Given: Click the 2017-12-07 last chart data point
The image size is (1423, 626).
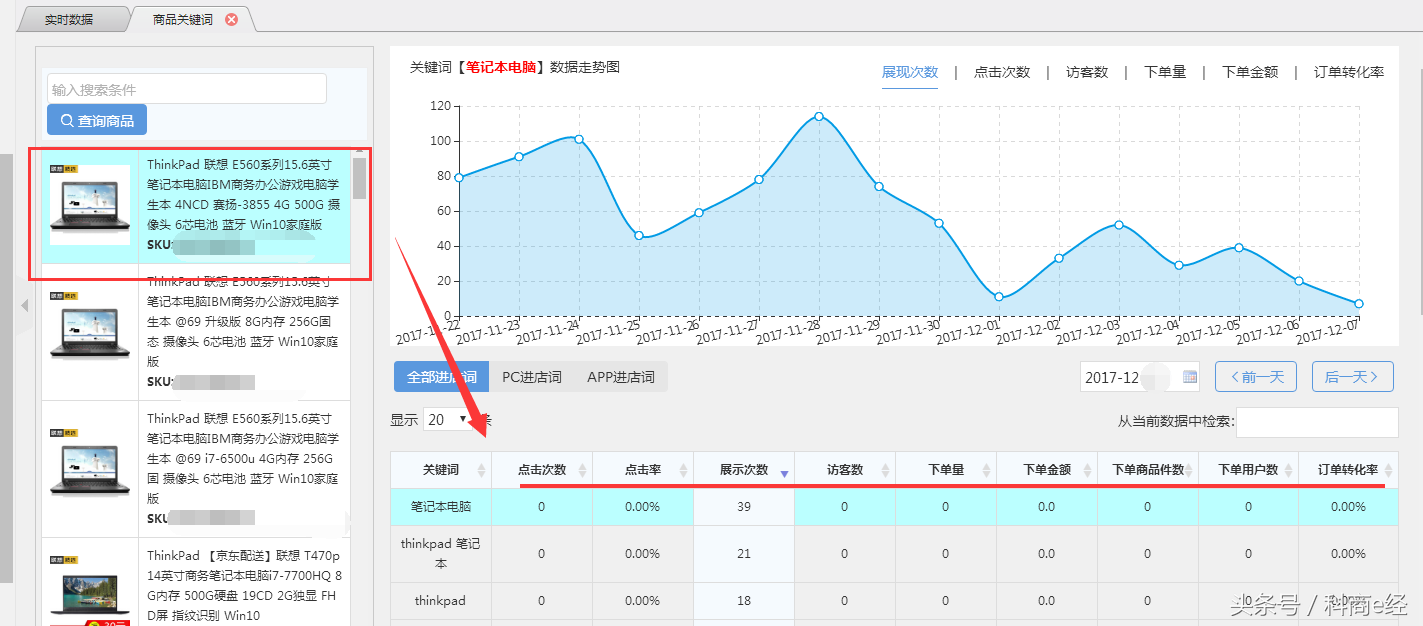Looking at the screenshot, I should [x=1359, y=304].
